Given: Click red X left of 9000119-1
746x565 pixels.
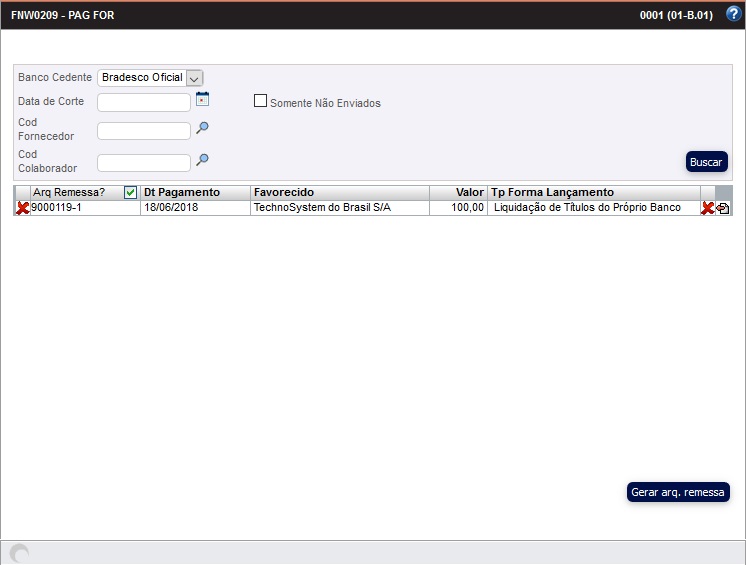Looking at the screenshot, I should 23,208.
